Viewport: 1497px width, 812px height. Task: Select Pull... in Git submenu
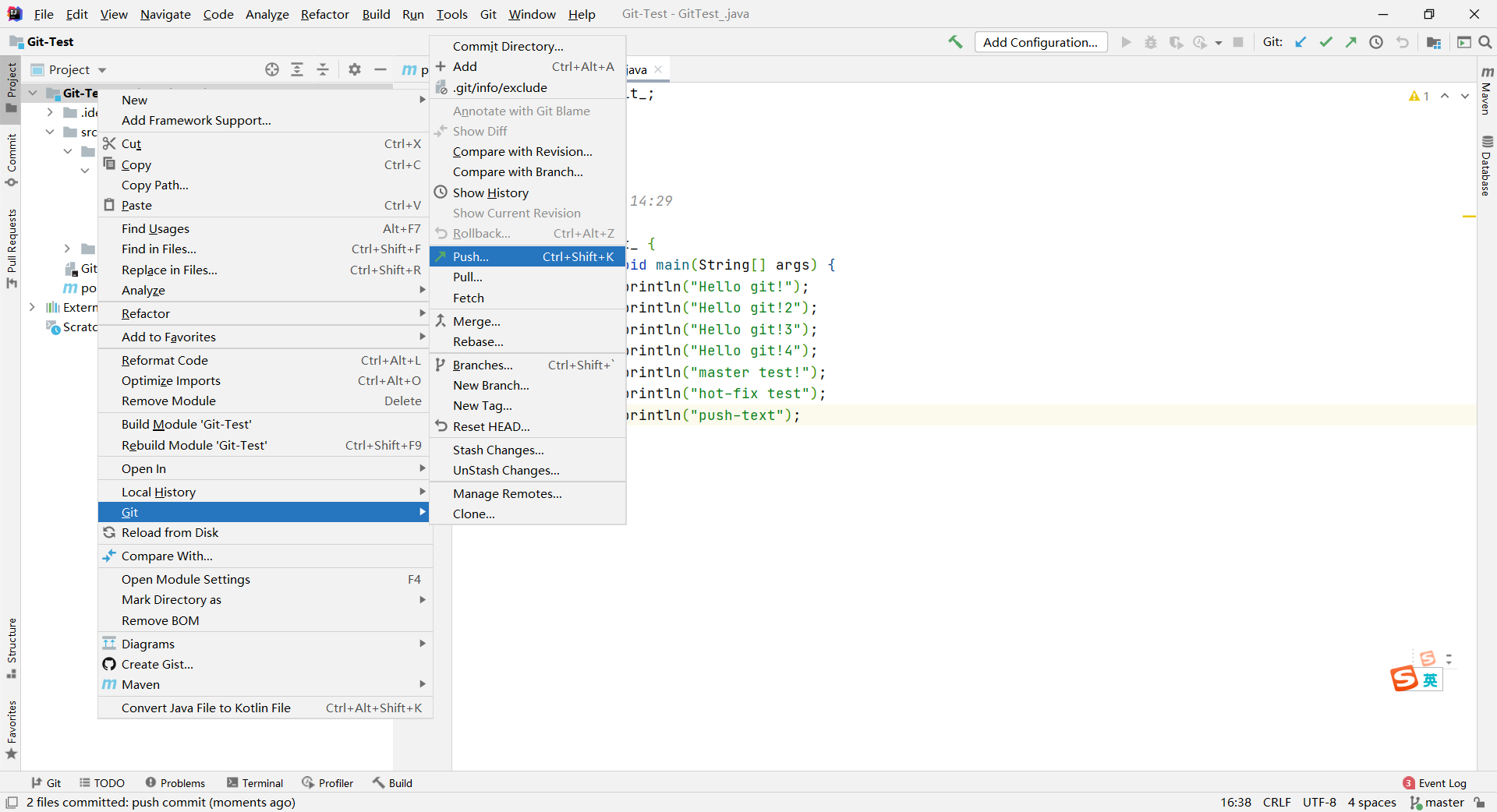[528, 277]
